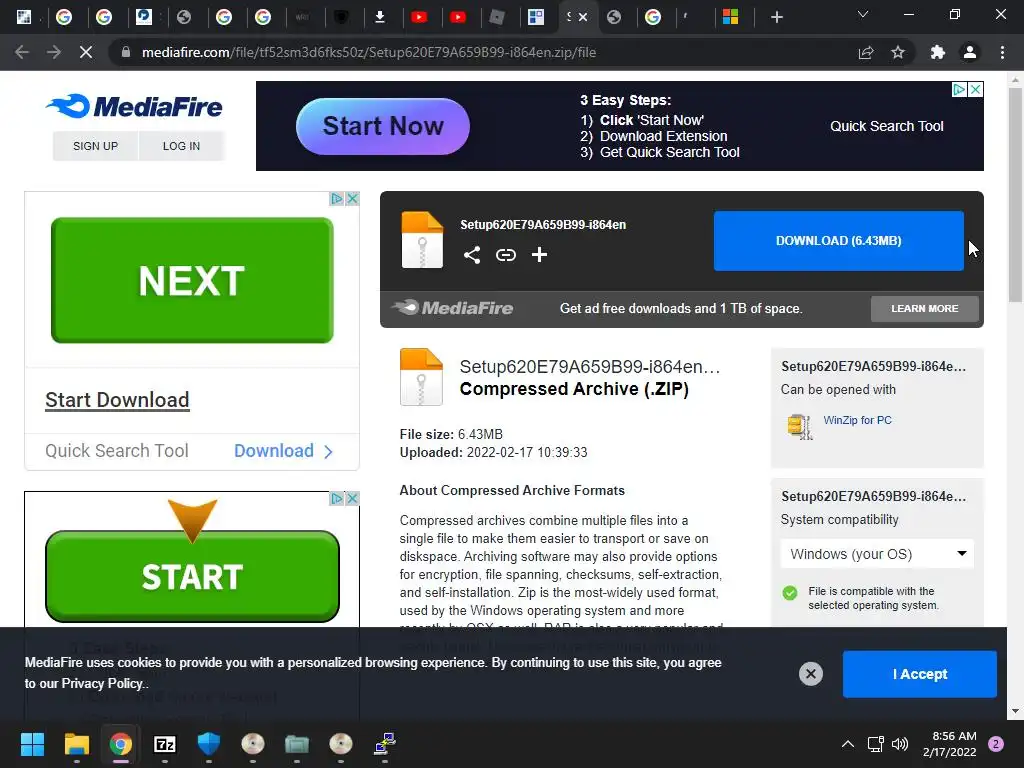Close the START ad with its X
This screenshot has height=768, width=1024.
coord(352,498)
